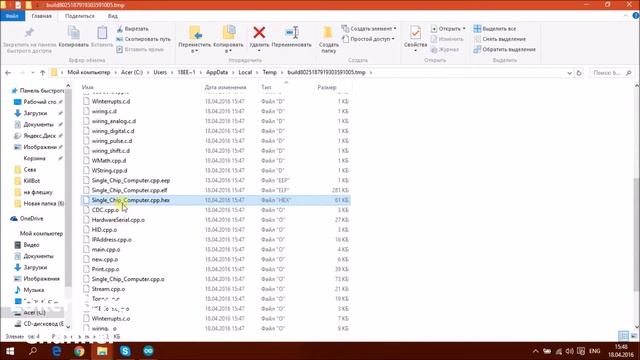Click the red Удалить (Delete) icon
Screen dimensions: 640x360
click(259, 32)
